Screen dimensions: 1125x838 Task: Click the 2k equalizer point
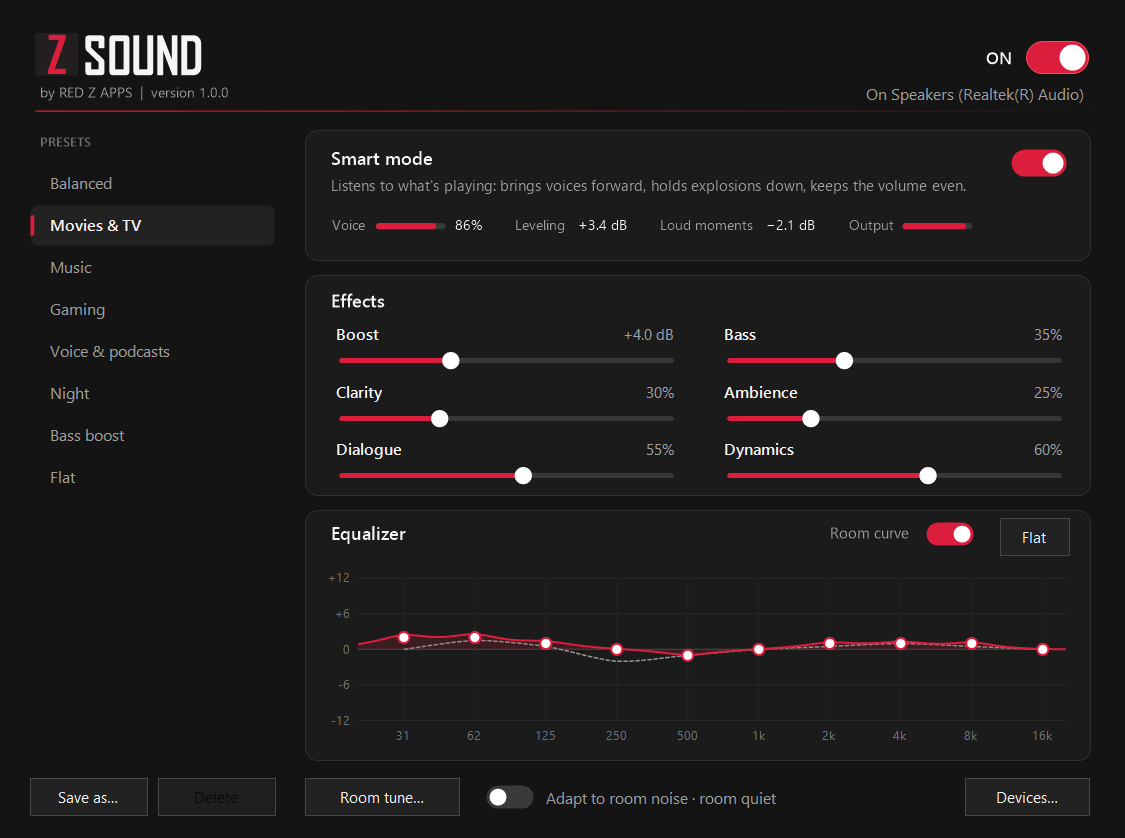coord(829,643)
